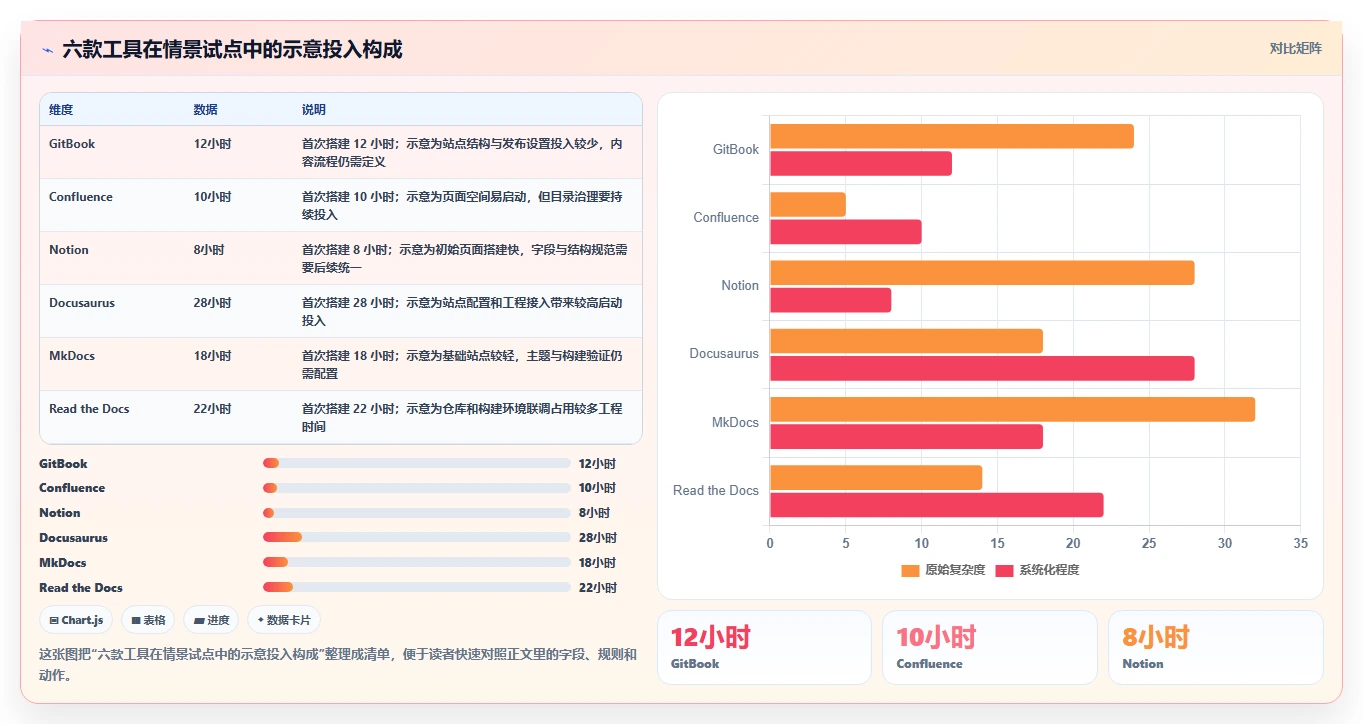This screenshot has height=724, width=1363.
Task: Click the red Confluence chart bar
Action: [846, 232]
